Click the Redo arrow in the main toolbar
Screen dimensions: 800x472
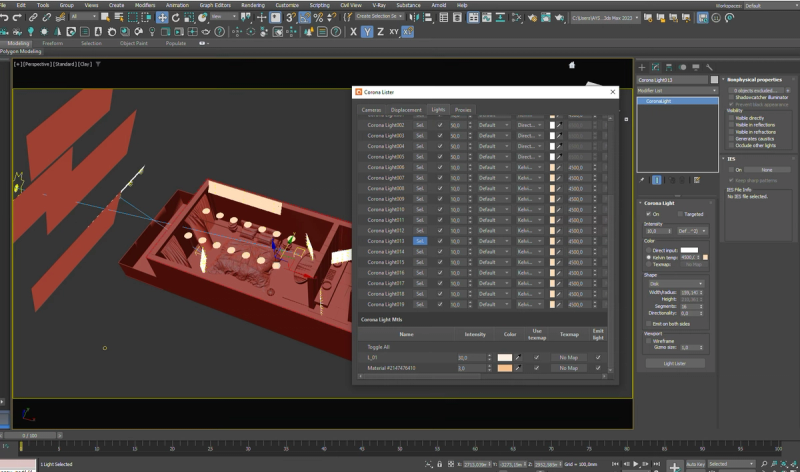click(x=17, y=18)
